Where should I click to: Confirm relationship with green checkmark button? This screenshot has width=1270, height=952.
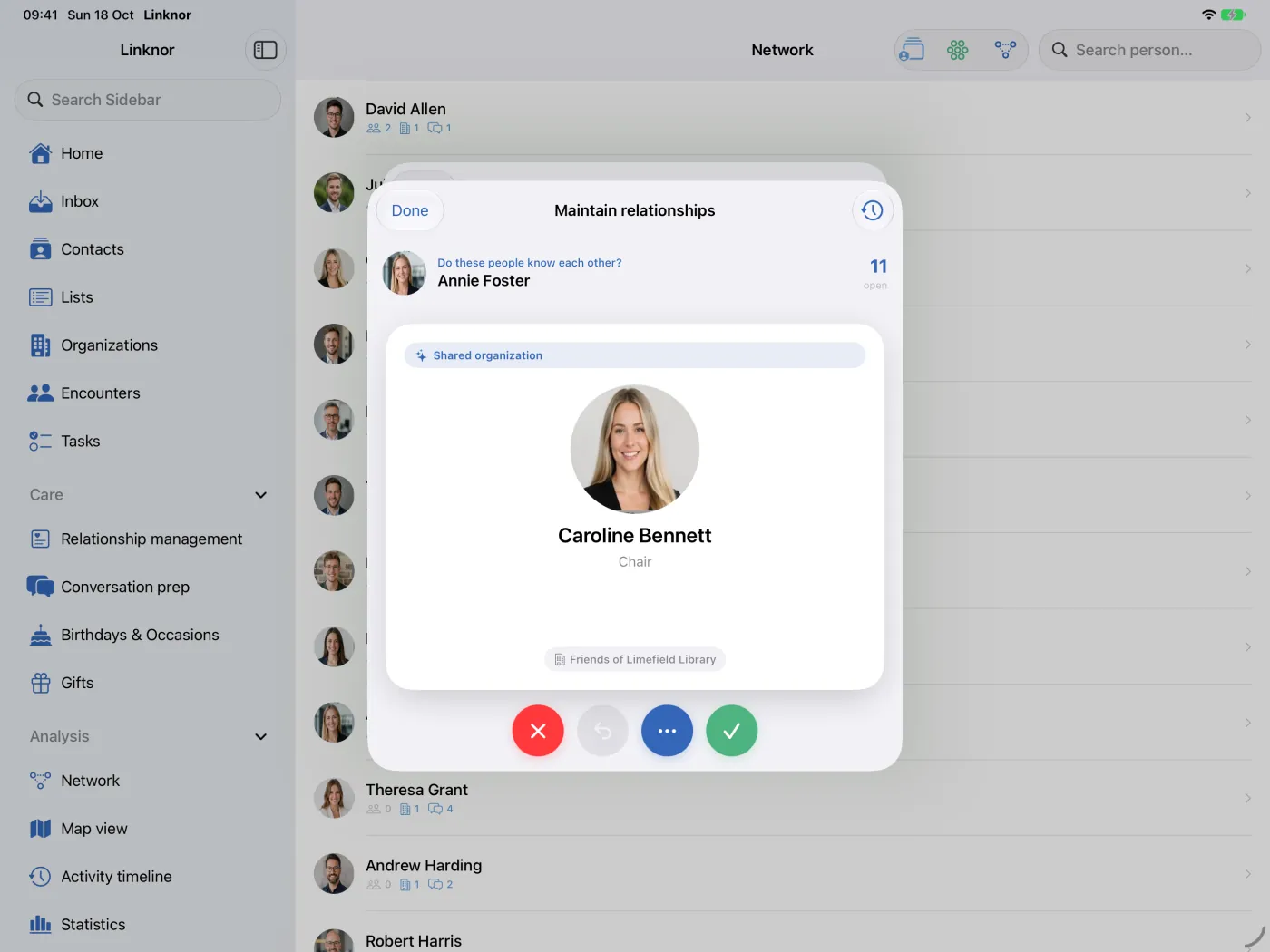pyautogui.click(x=732, y=731)
